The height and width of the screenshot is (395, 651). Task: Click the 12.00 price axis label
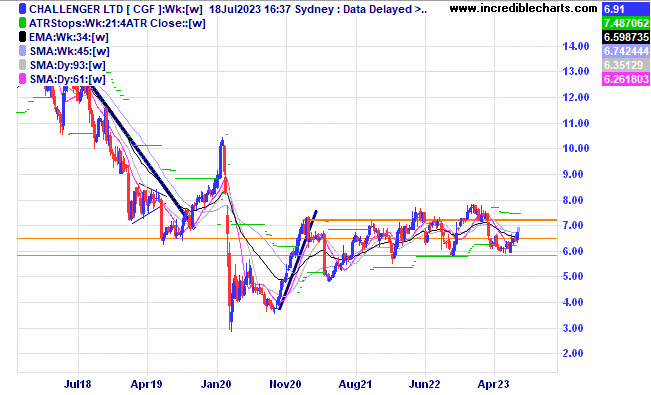point(576,97)
